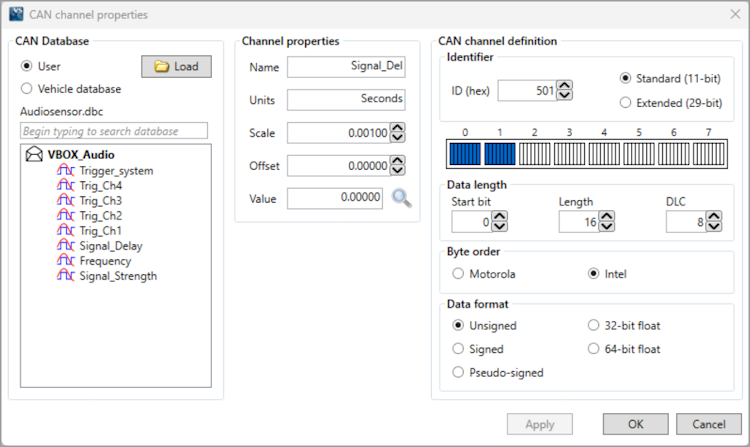
Task: Click the Trig_Ch3 signal icon
Action: [x=66, y=200]
